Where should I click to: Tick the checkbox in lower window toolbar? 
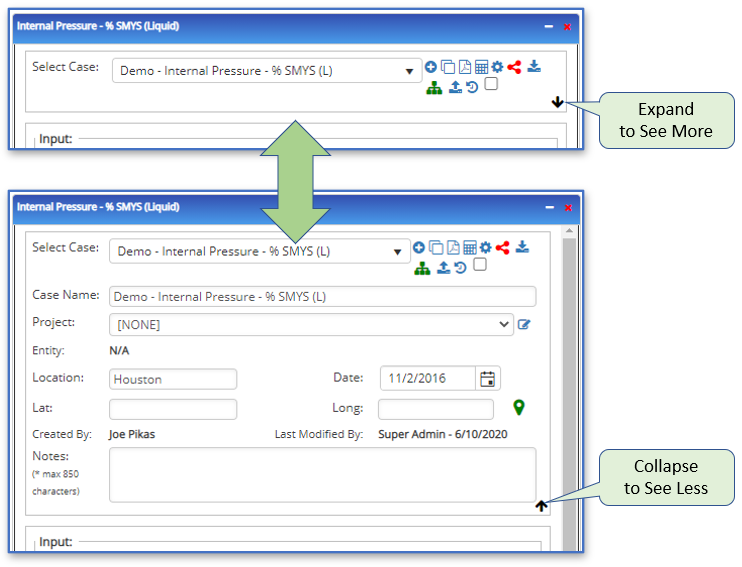click(x=480, y=265)
